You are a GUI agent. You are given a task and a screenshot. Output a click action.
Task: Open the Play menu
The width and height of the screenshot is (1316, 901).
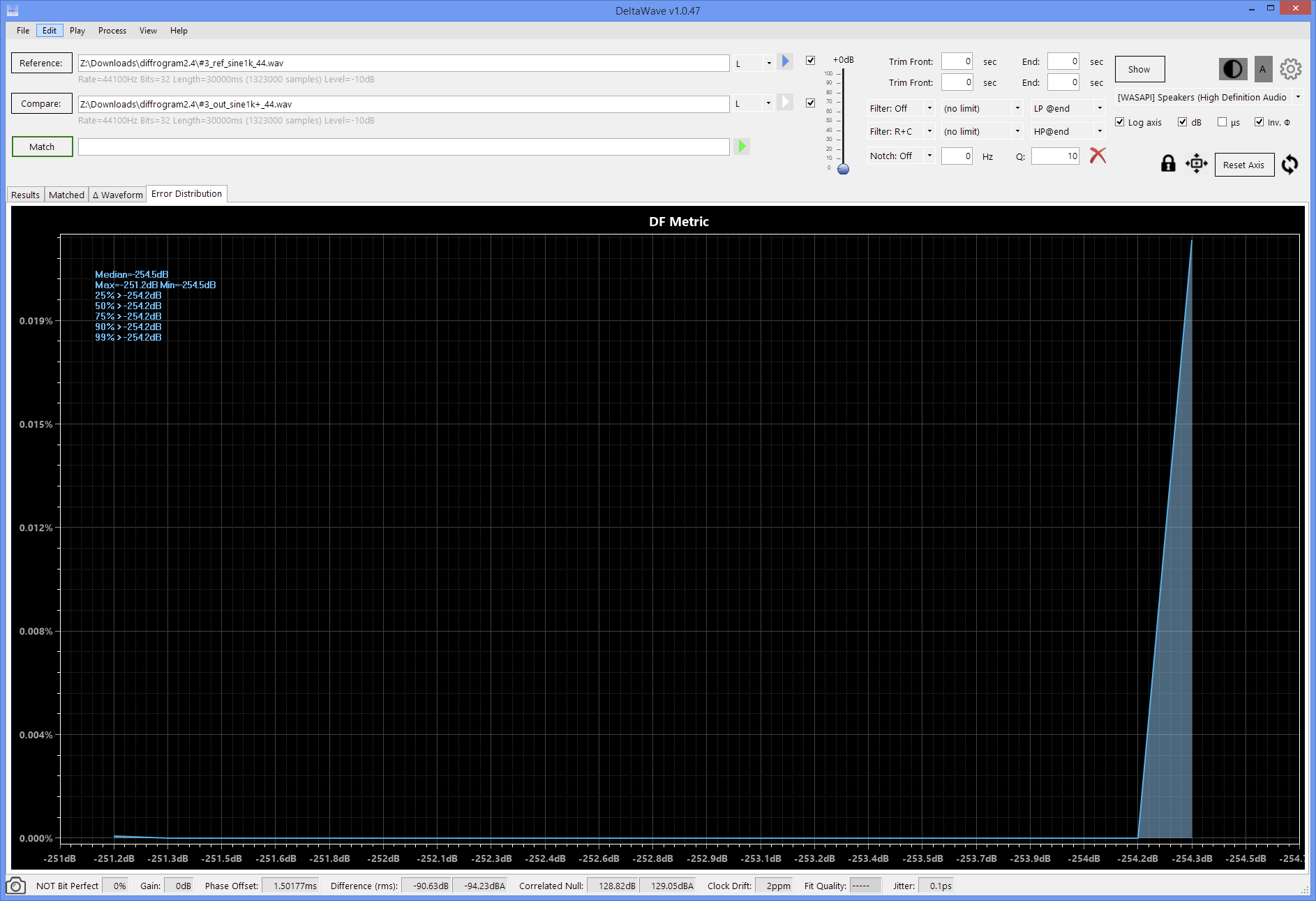point(77,30)
